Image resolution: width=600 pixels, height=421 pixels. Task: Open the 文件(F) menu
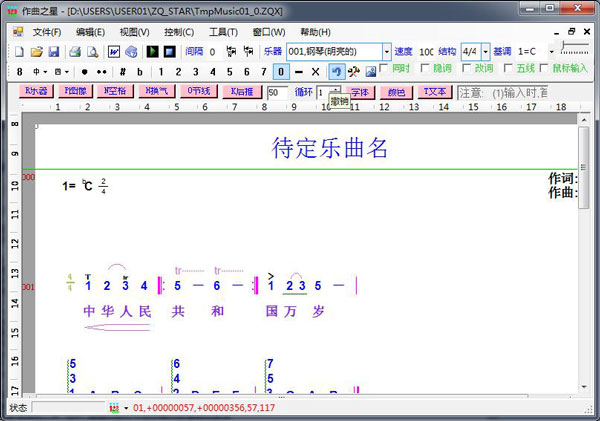click(x=46, y=32)
